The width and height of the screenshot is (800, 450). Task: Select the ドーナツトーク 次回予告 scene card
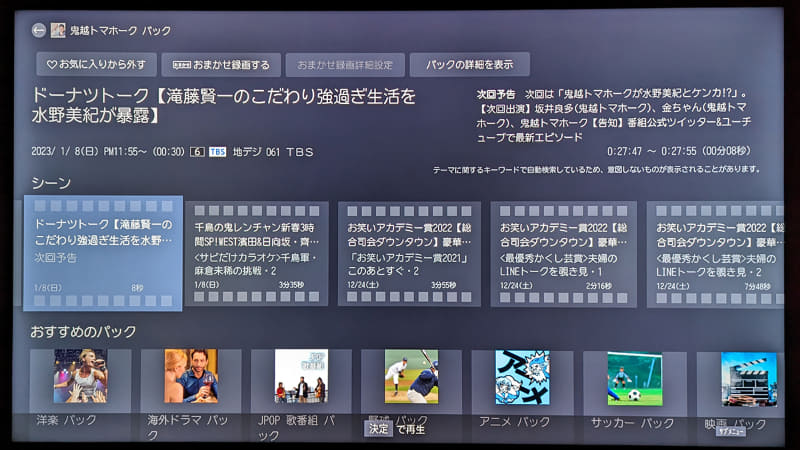pyautogui.click(x=103, y=254)
